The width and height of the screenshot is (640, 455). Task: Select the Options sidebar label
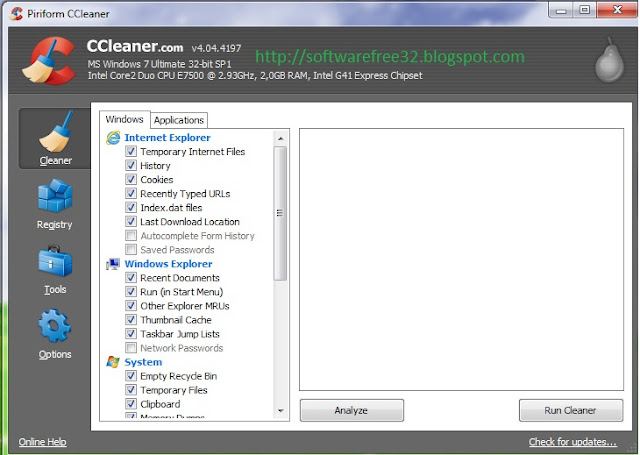pyautogui.click(x=55, y=354)
